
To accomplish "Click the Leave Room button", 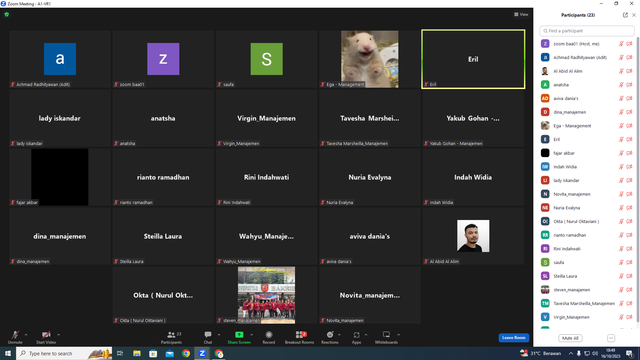I will pos(513,338).
